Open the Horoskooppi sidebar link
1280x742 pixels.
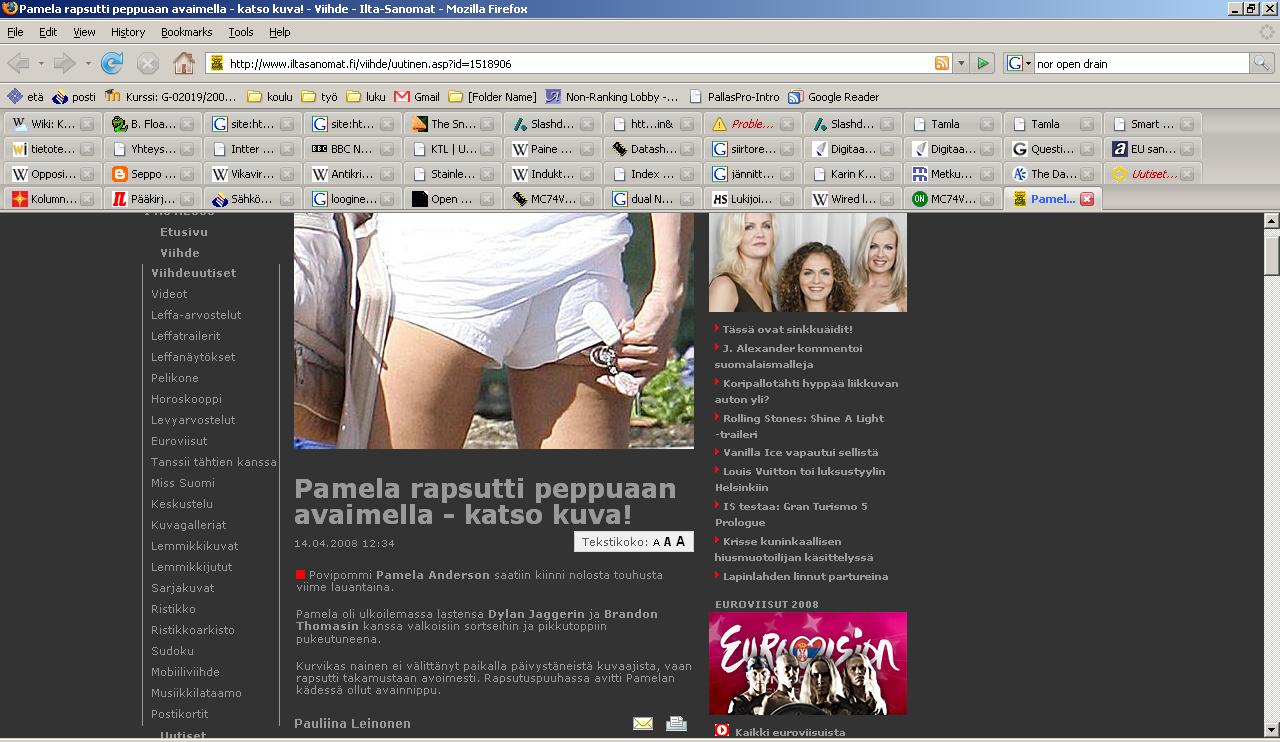(186, 399)
